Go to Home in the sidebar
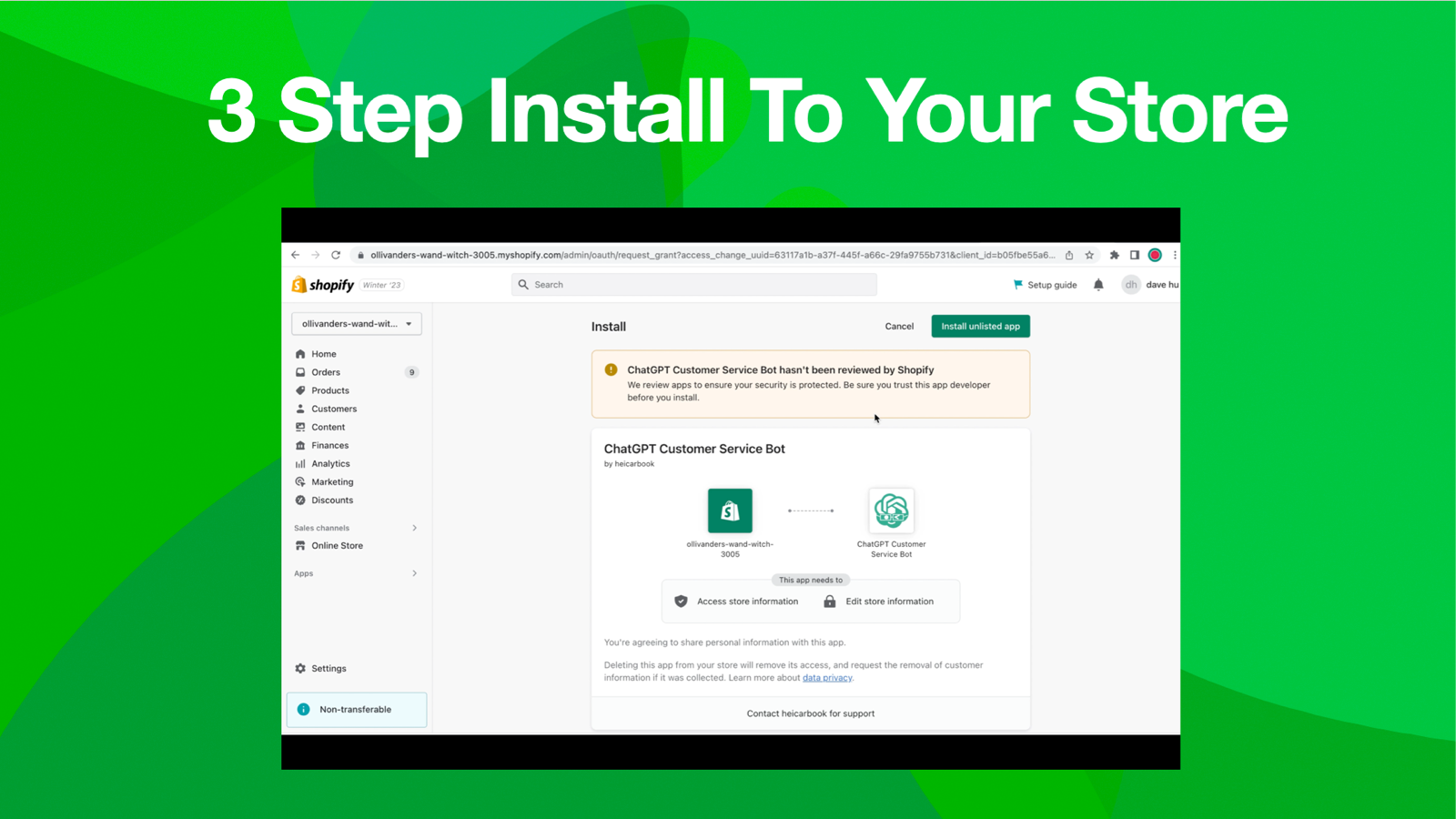 pos(324,354)
